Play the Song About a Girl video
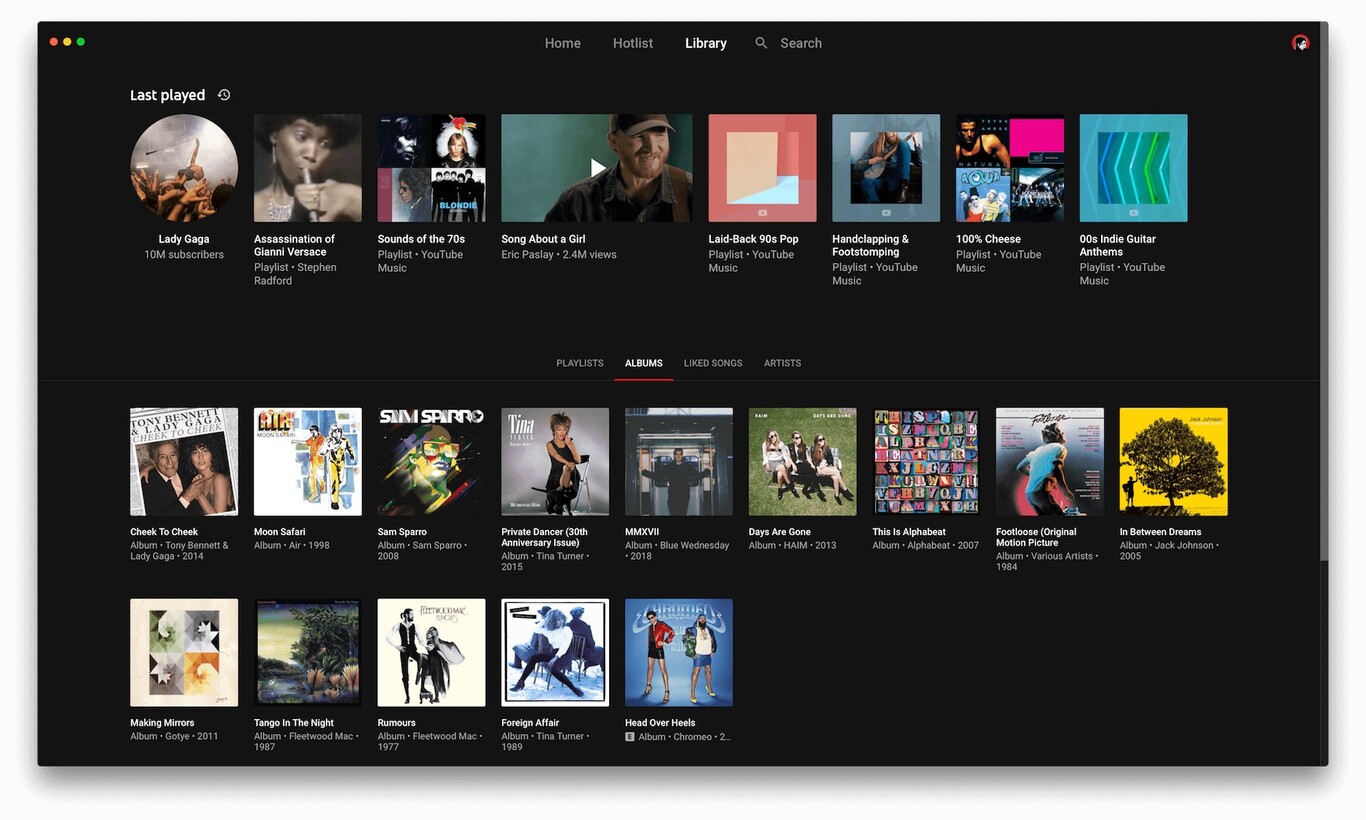The image size is (1366, 820). click(x=596, y=167)
